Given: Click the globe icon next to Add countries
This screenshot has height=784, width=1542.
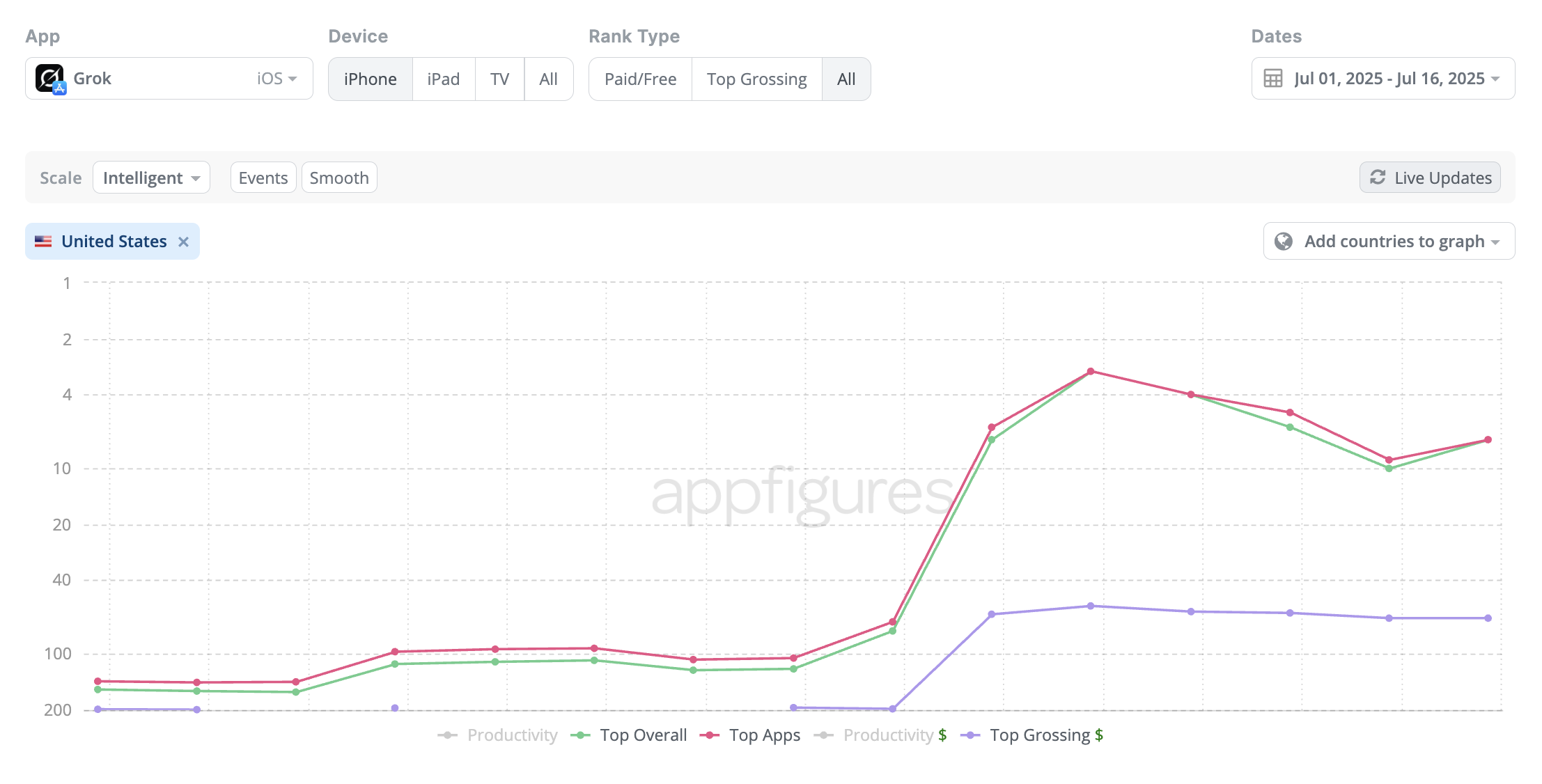Looking at the screenshot, I should [1282, 241].
